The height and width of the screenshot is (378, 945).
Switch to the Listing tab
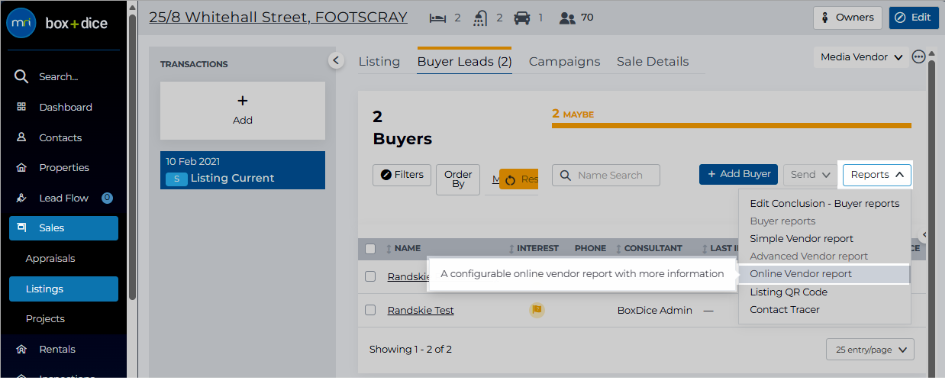(379, 61)
